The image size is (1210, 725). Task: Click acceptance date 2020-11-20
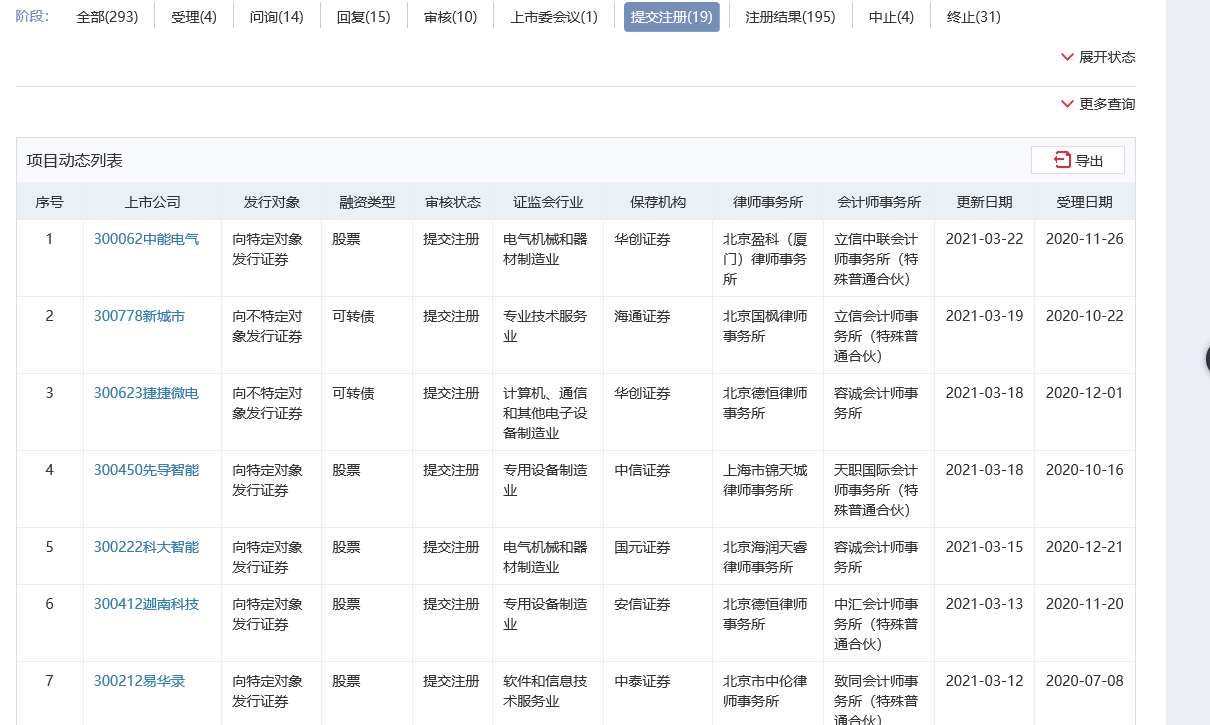1085,604
